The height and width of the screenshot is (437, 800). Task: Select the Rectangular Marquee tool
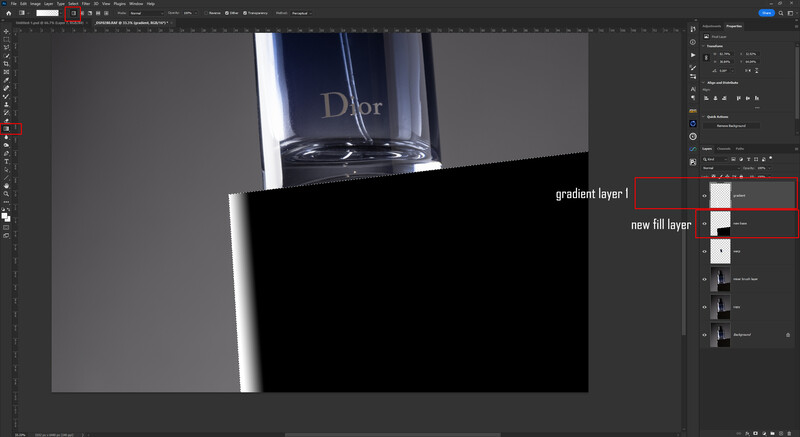tap(6, 39)
